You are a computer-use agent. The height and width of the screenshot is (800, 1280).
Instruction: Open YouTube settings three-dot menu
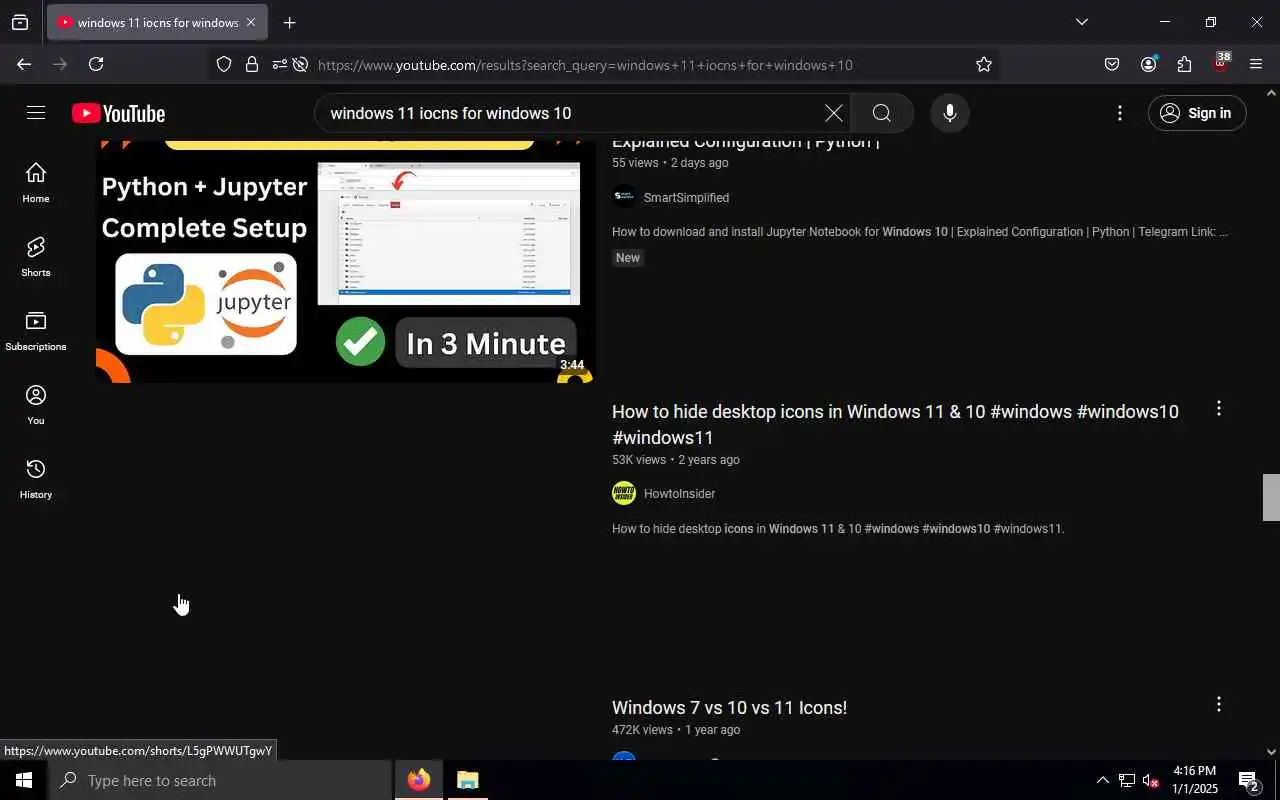click(x=1120, y=113)
